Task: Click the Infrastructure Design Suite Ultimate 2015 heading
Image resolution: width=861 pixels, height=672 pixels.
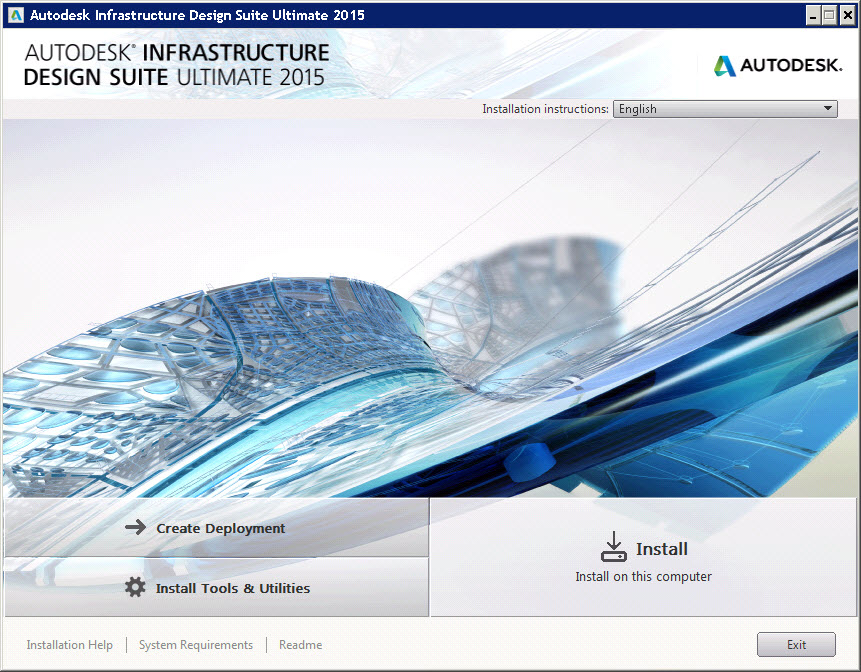Action: pos(176,65)
